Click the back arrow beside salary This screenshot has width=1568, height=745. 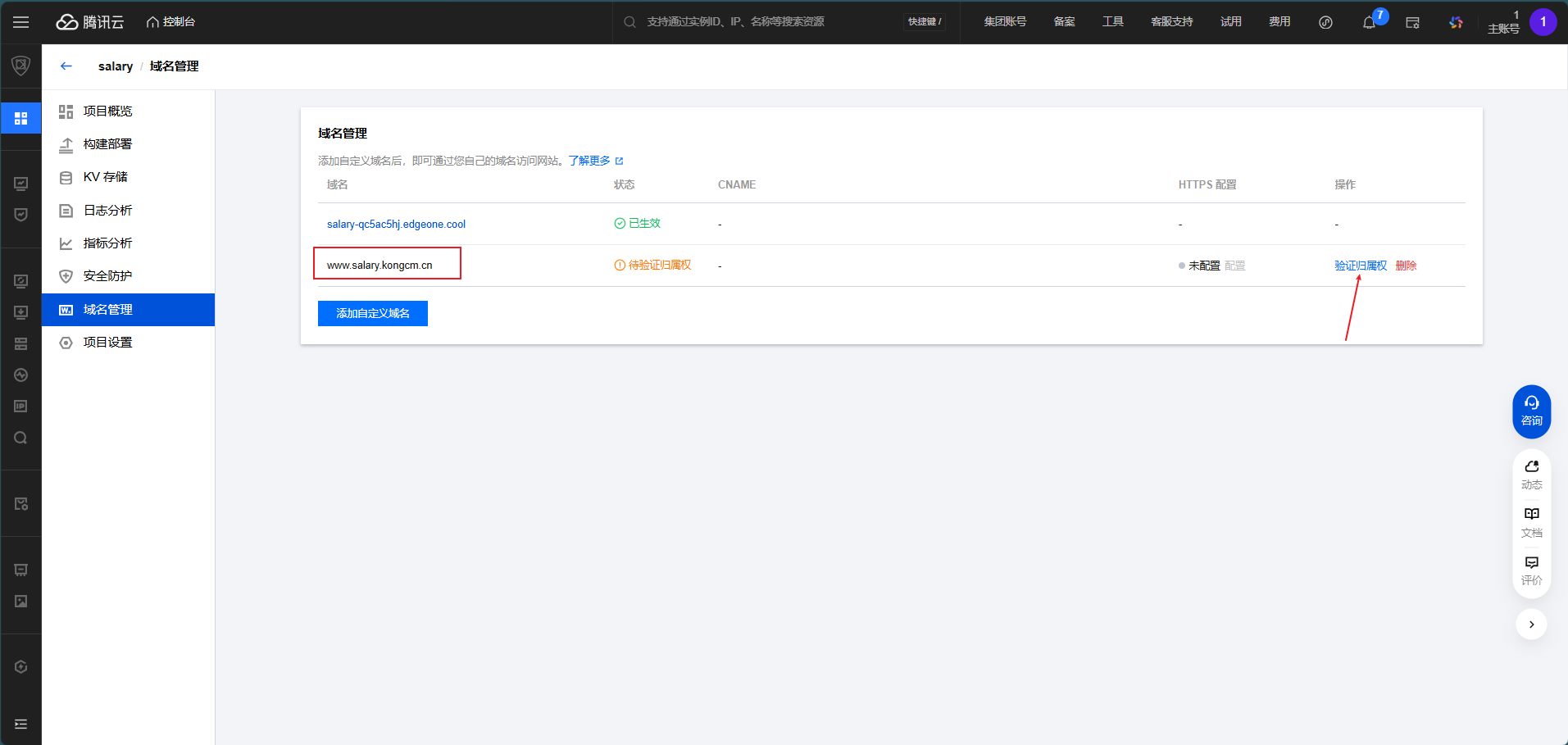coord(66,66)
